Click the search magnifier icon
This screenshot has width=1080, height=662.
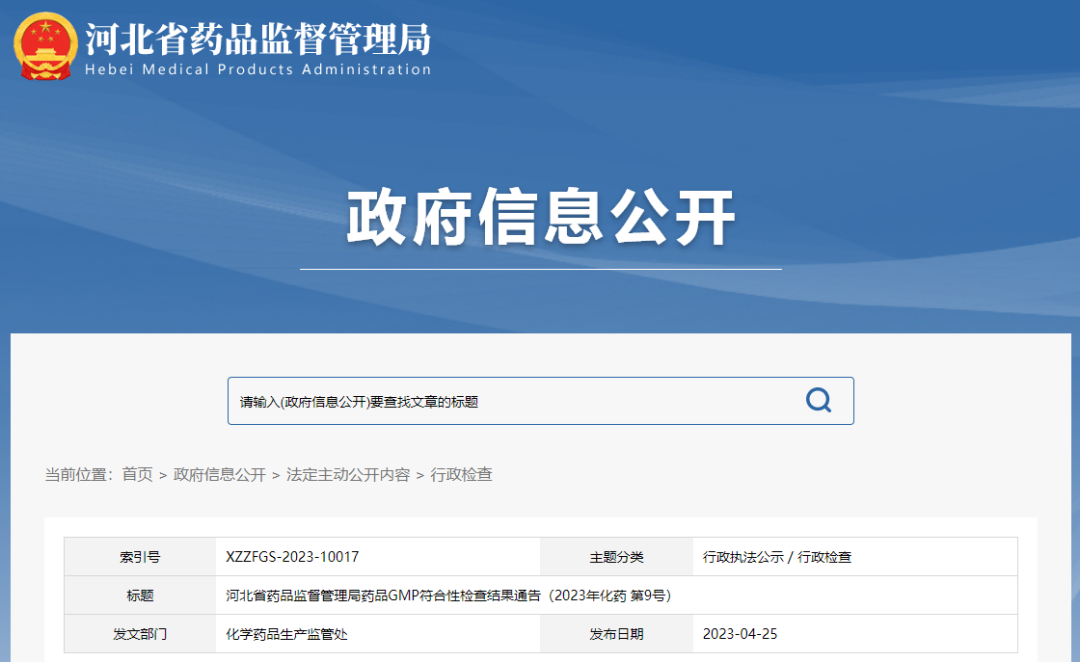click(x=818, y=401)
